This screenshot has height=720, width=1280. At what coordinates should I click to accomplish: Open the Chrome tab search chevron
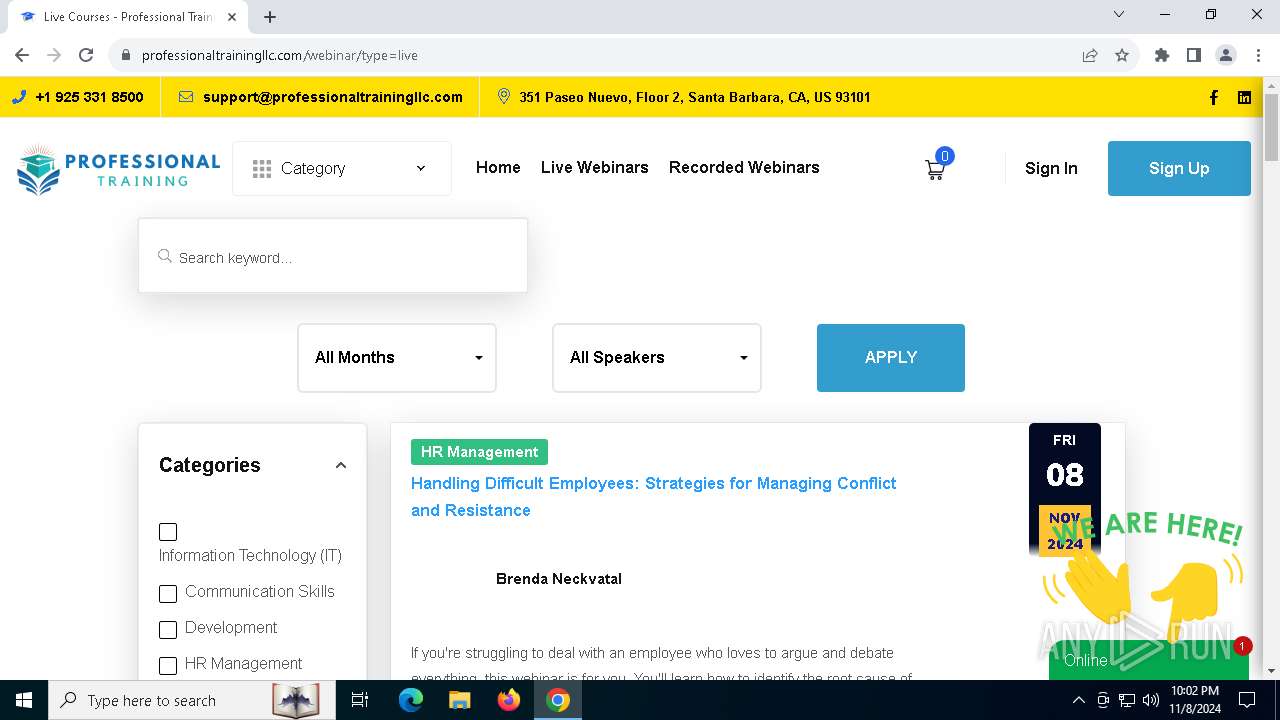[x=1119, y=15]
